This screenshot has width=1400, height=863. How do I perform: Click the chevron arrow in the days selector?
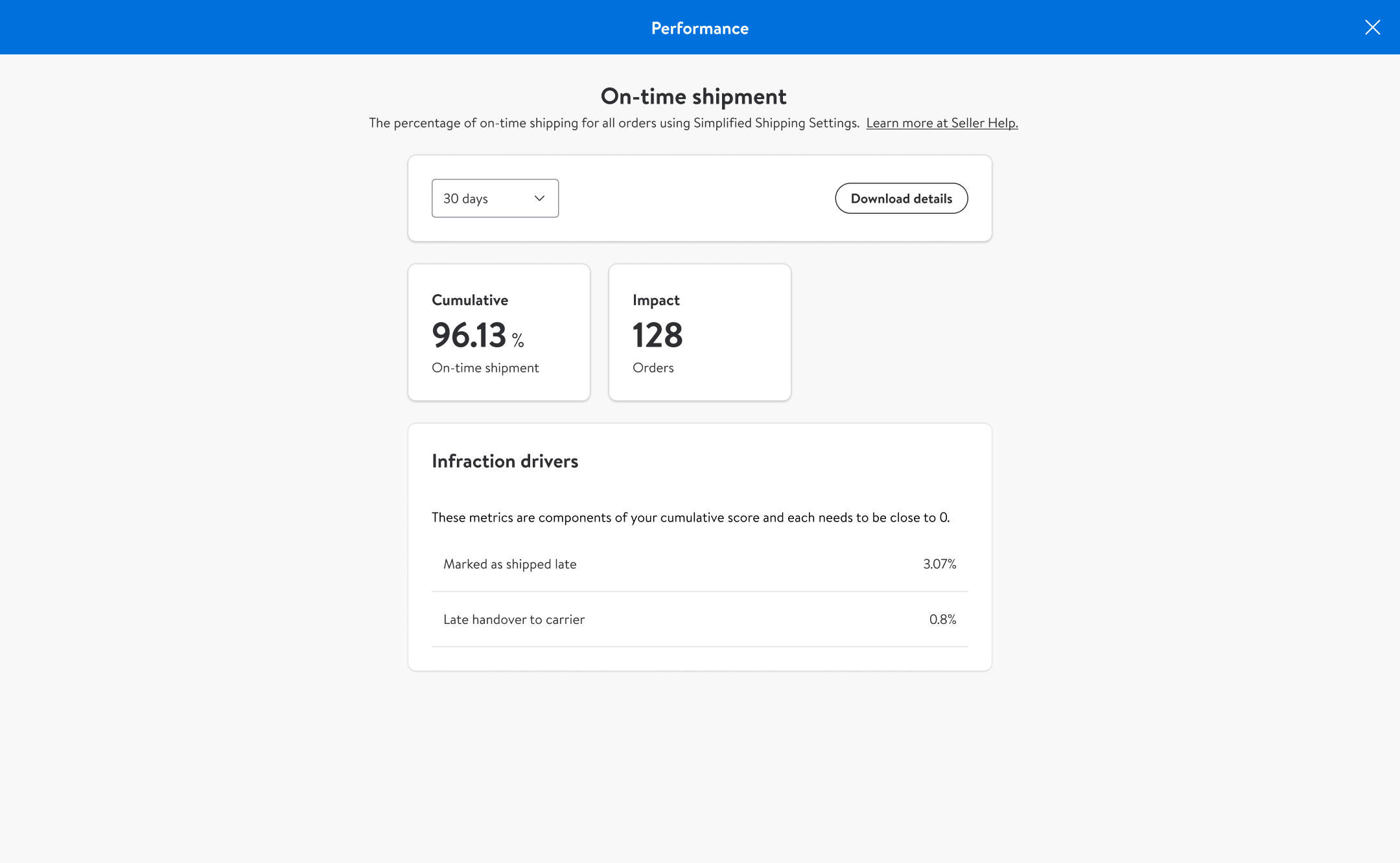[539, 198]
